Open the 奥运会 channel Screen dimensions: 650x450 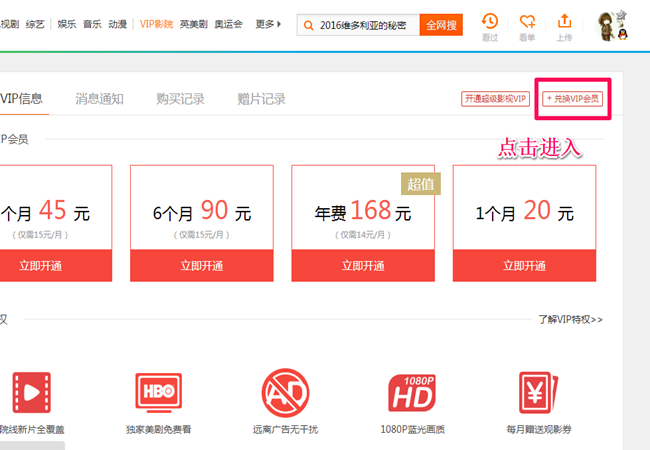click(228, 24)
